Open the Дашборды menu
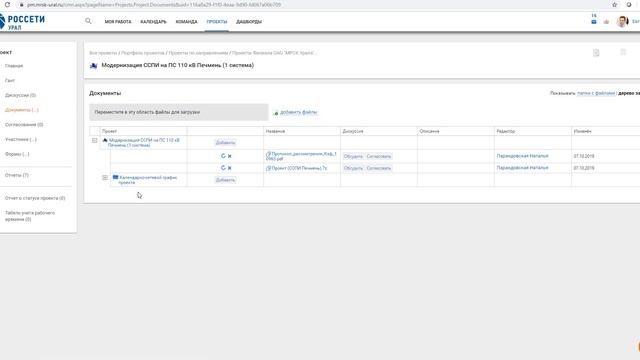The height and width of the screenshot is (360, 640). point(249,22)
